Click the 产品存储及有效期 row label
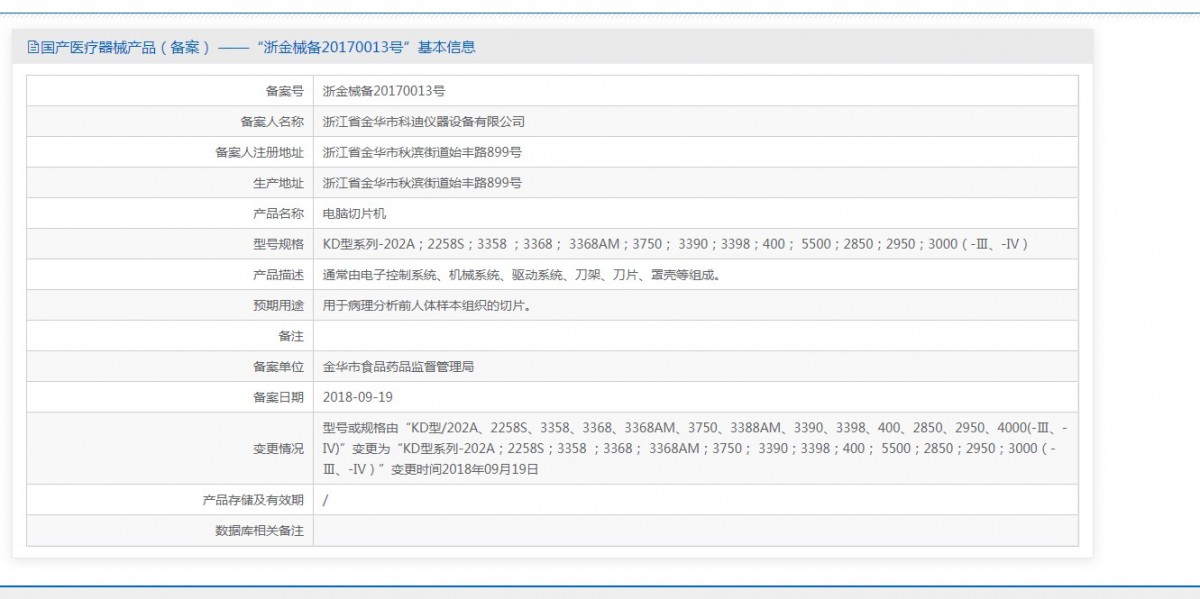 (252, 500)
